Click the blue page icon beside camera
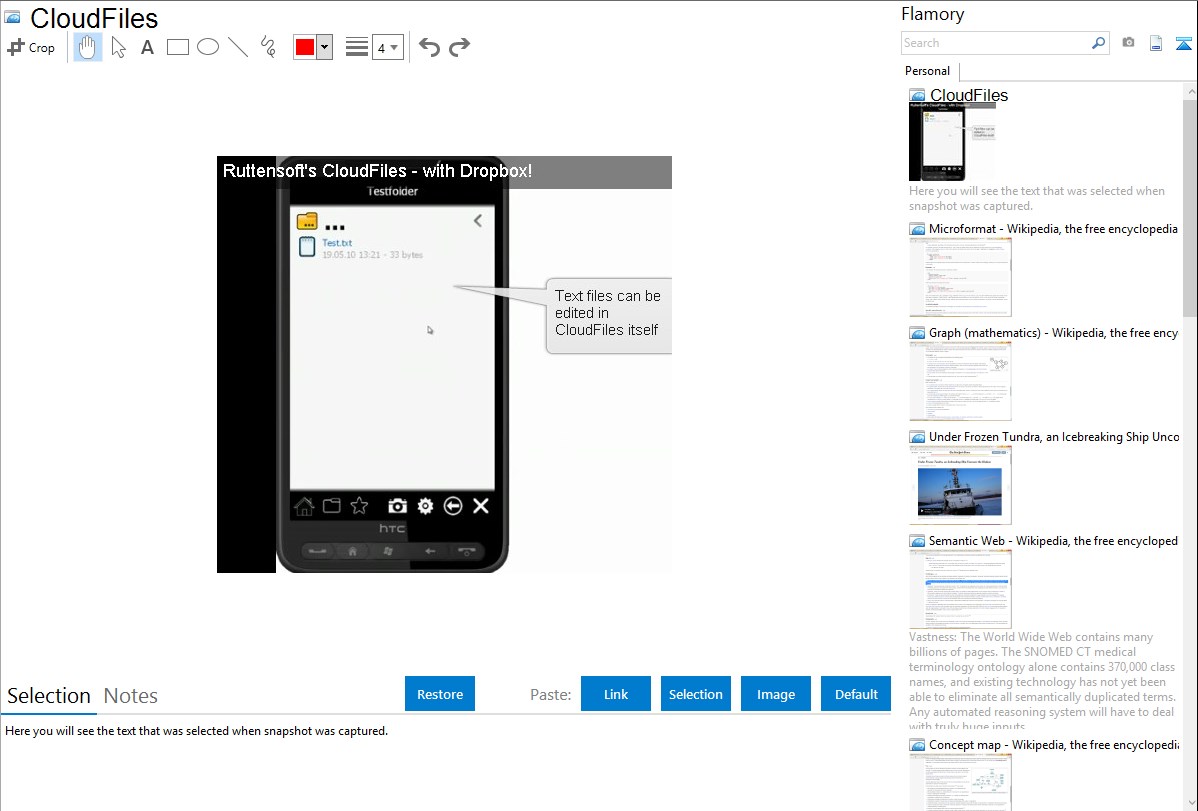Screen dimensions: 1198x811 [1156, 43]
